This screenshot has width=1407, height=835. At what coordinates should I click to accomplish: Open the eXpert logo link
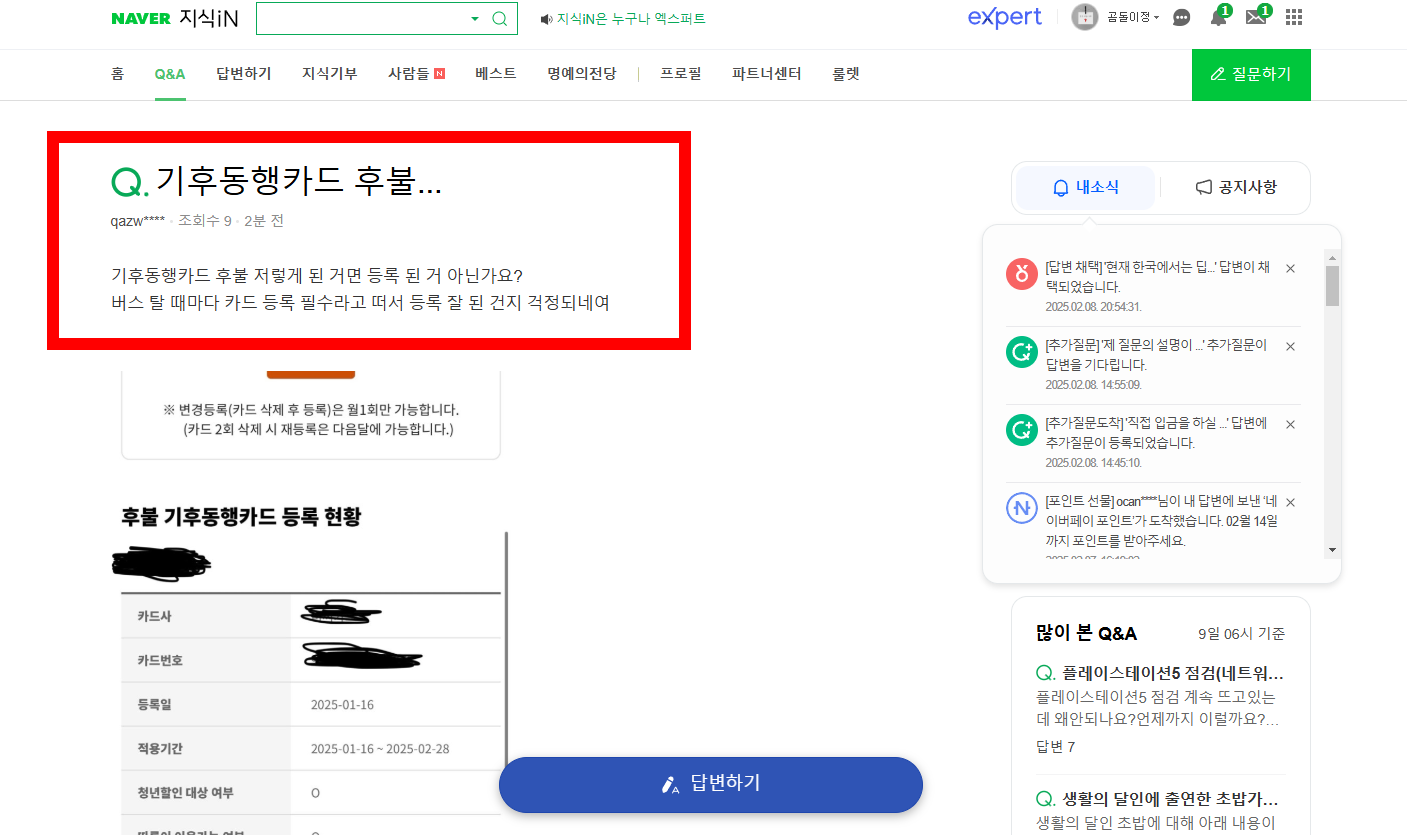tap(1005, 17)
